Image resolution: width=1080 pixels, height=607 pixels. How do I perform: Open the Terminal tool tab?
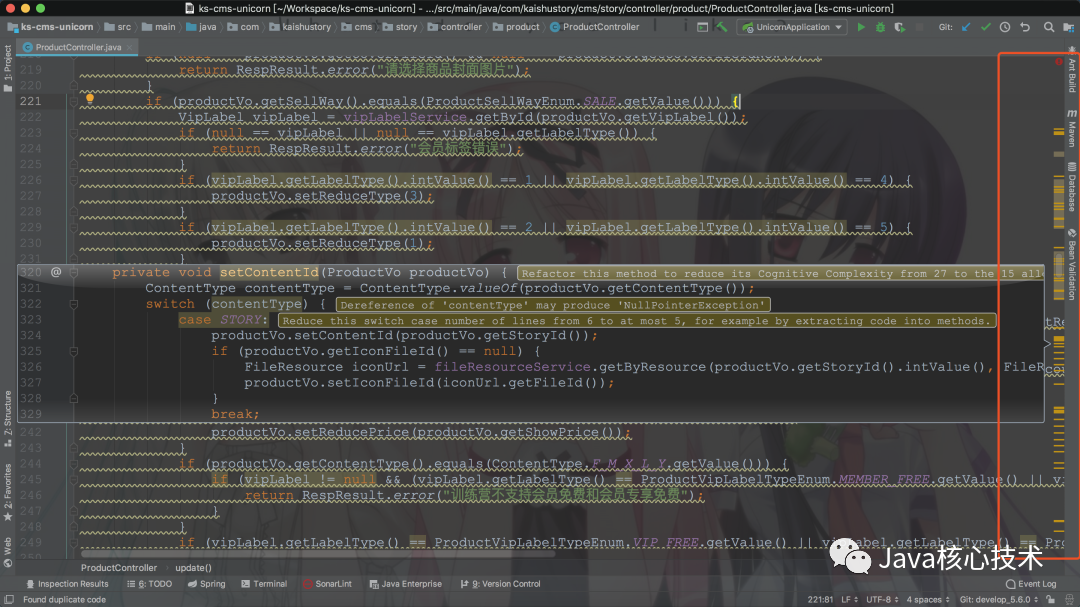tap(264, 584)
